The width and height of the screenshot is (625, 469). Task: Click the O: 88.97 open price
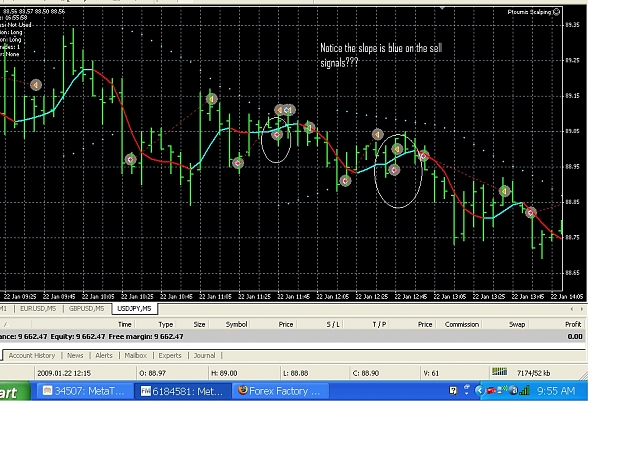[x=153, y=373]
